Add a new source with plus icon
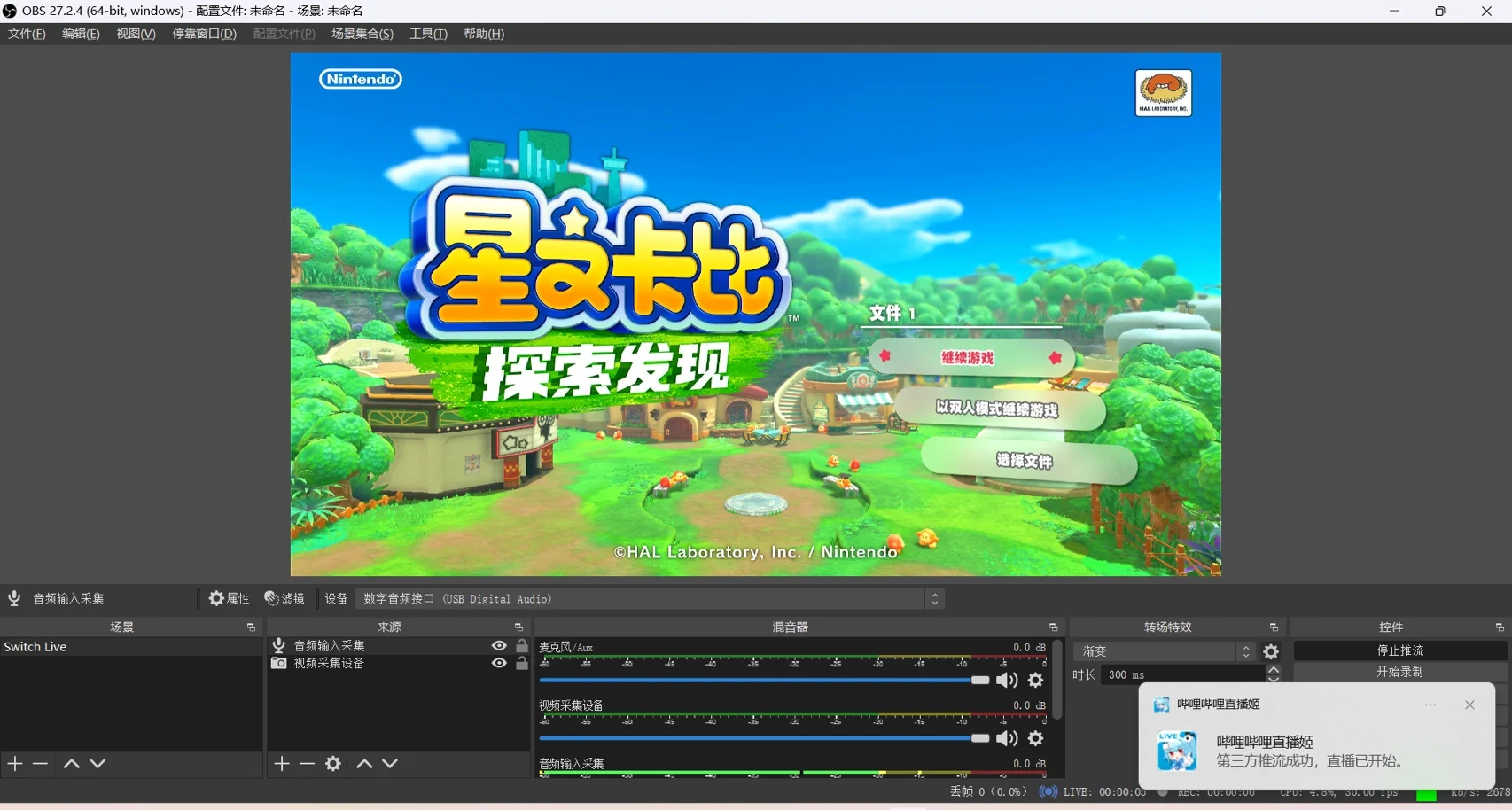The width and height of the screenshot is (1512, 810). pos(282,763)
